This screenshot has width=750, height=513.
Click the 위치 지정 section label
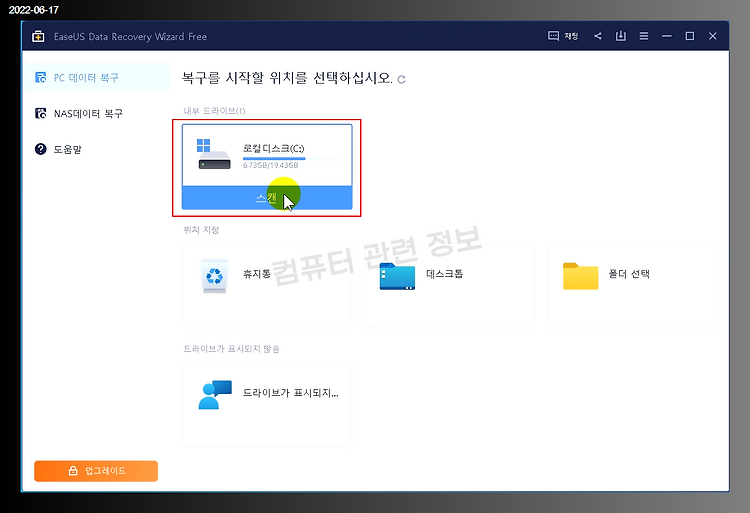point(201,230)
